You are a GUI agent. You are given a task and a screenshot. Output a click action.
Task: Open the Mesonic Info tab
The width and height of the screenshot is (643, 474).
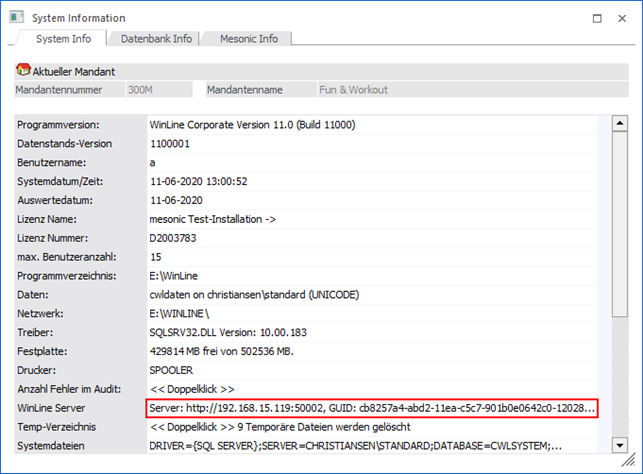(248, 39)
